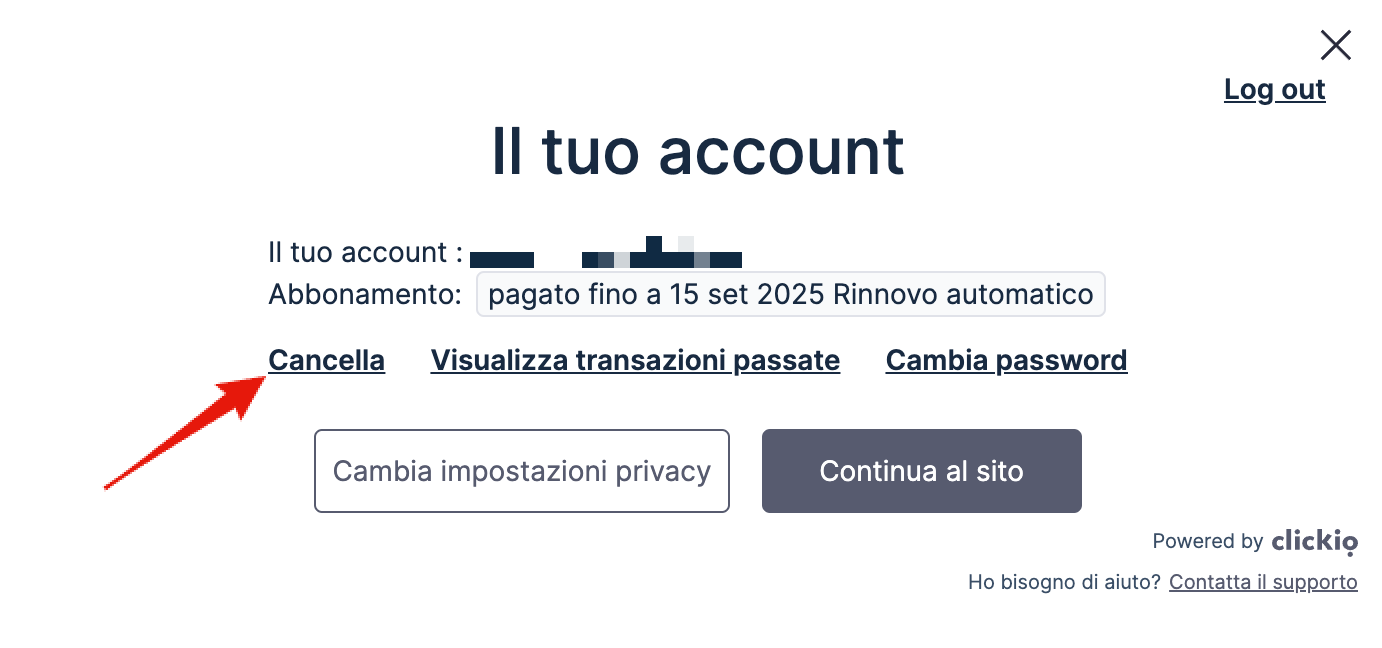Click the Abbonamento label
Screen dimensions: 1382x648
365,295
